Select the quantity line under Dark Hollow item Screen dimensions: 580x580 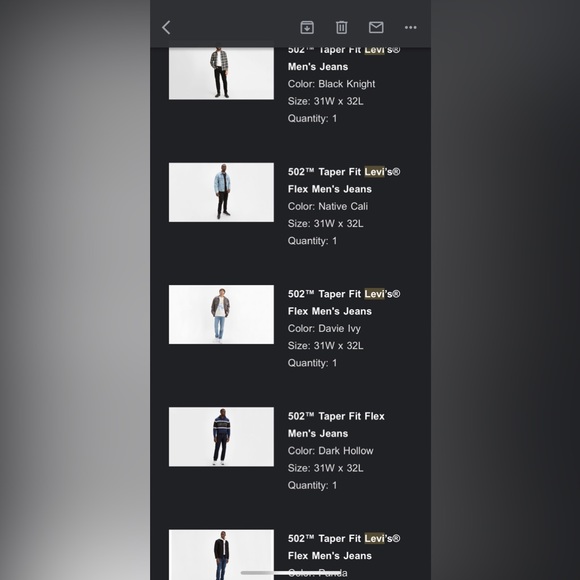[x=313, y=486]
